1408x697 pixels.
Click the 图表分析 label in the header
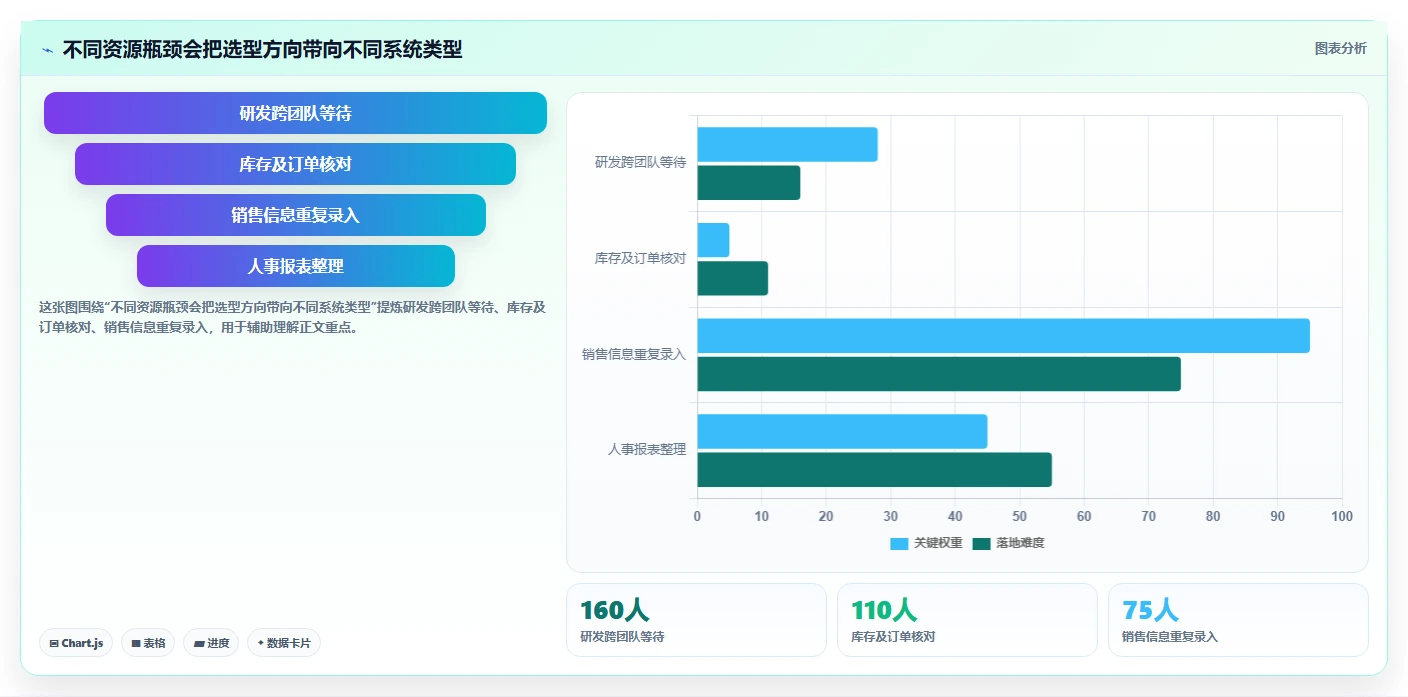pos(1340,48)
